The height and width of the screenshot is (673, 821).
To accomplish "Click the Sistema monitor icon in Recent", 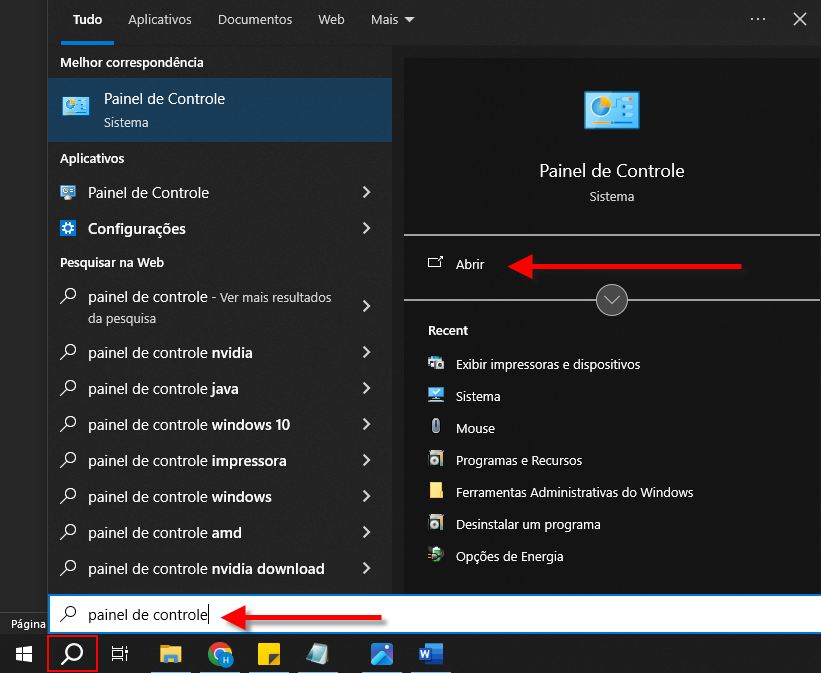I will coord(436,395).
